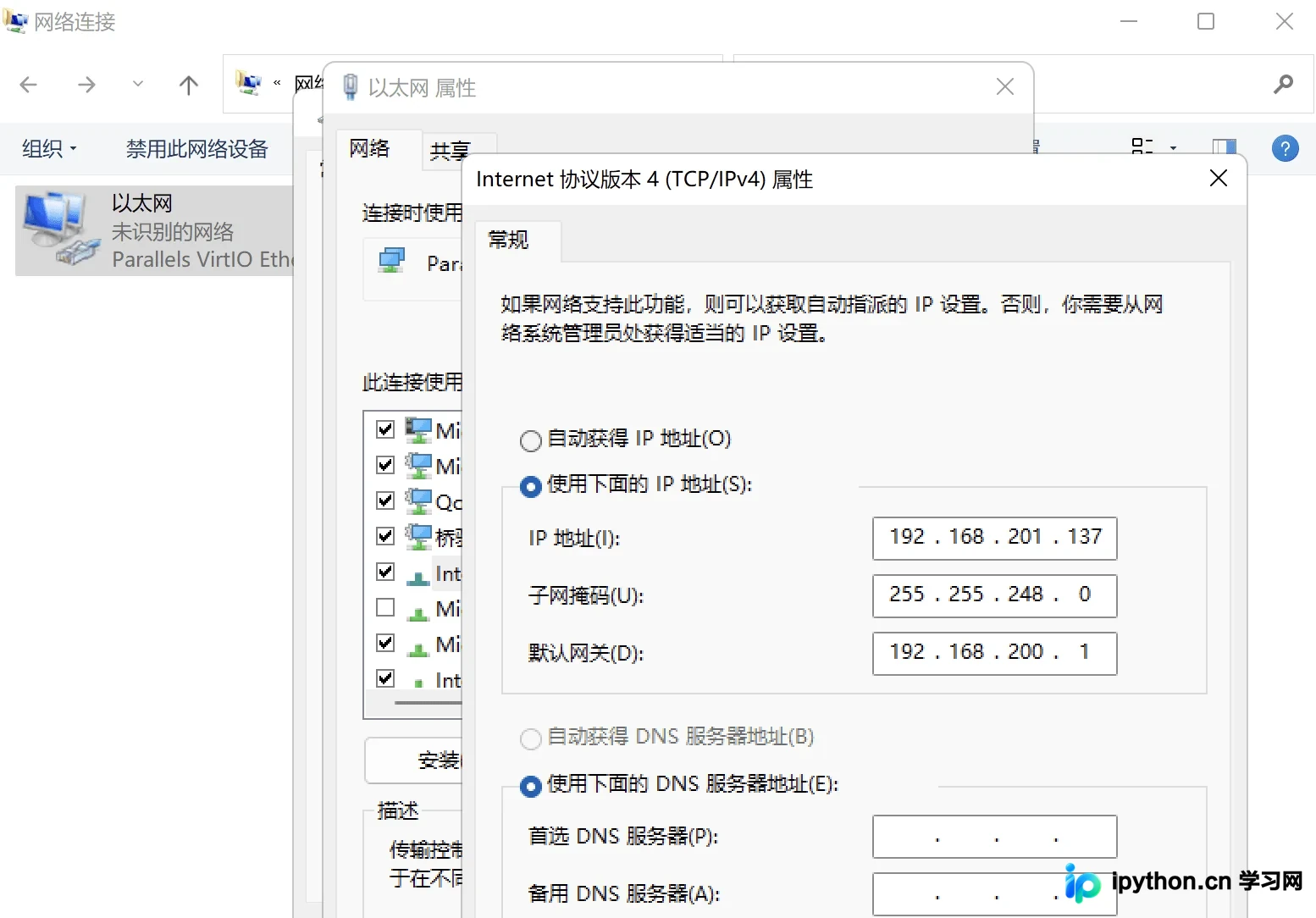This screenshot has width=1316, height=918.
Task: Expand the address bar path chevron
Action: coord(277,83)
